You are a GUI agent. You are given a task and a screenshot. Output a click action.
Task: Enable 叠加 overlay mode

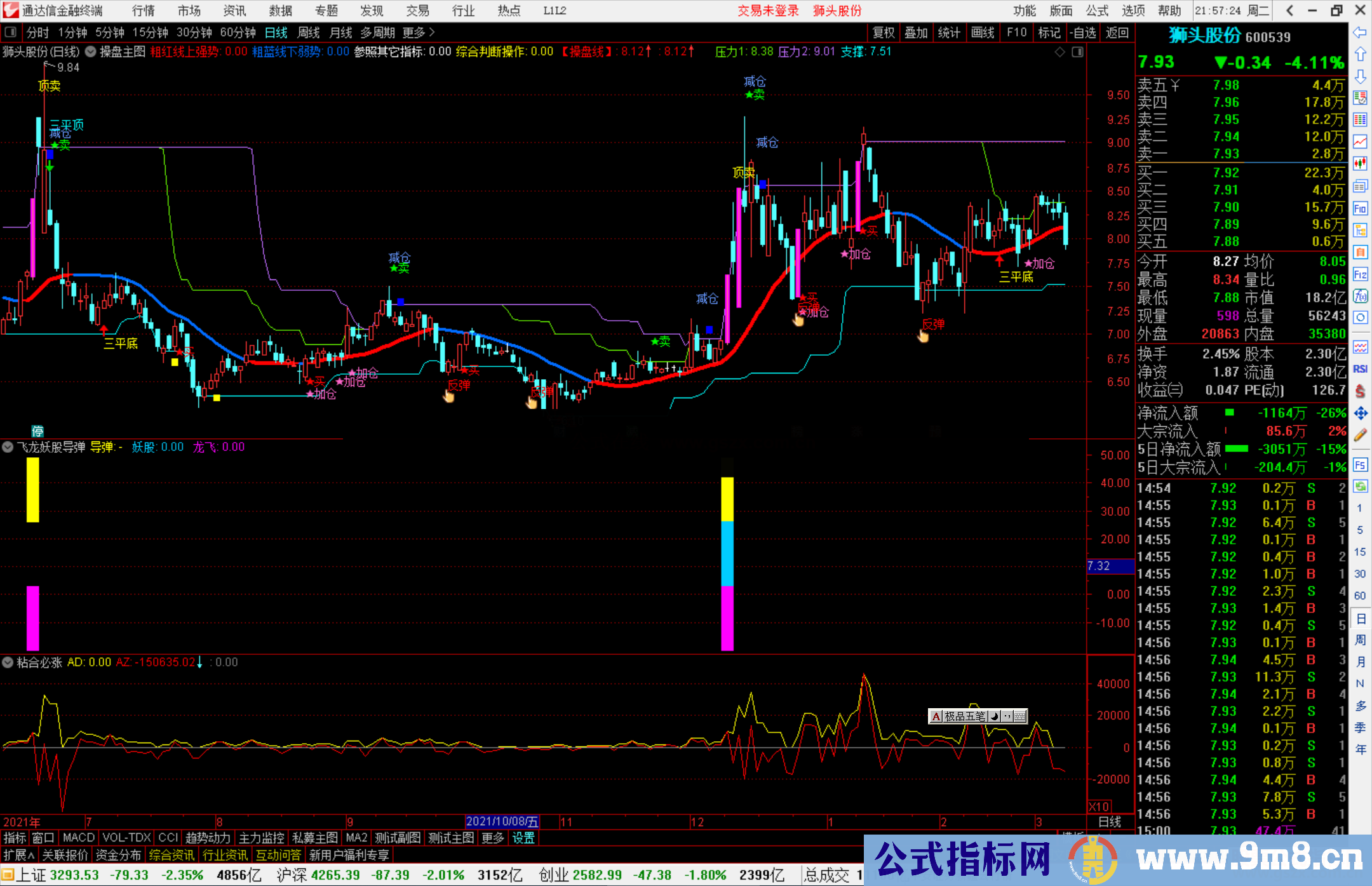click(917, 32)
